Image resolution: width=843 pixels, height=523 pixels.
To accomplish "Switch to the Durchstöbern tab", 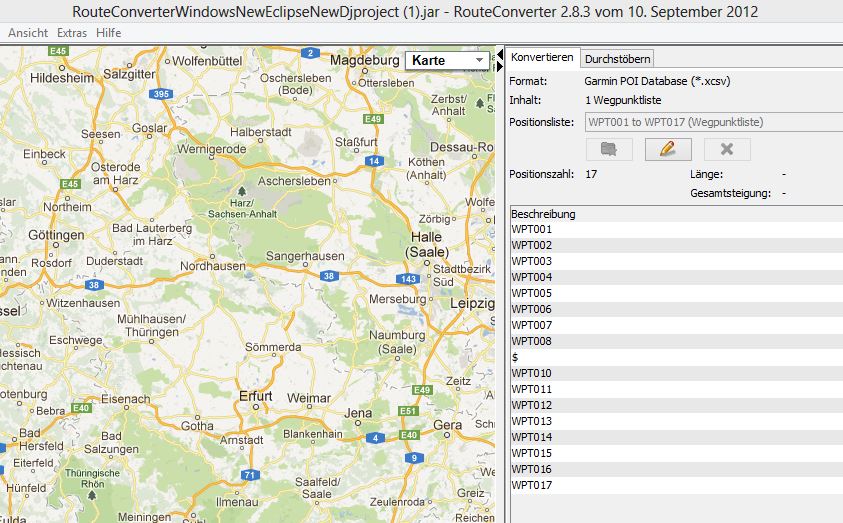I will 617,58.
